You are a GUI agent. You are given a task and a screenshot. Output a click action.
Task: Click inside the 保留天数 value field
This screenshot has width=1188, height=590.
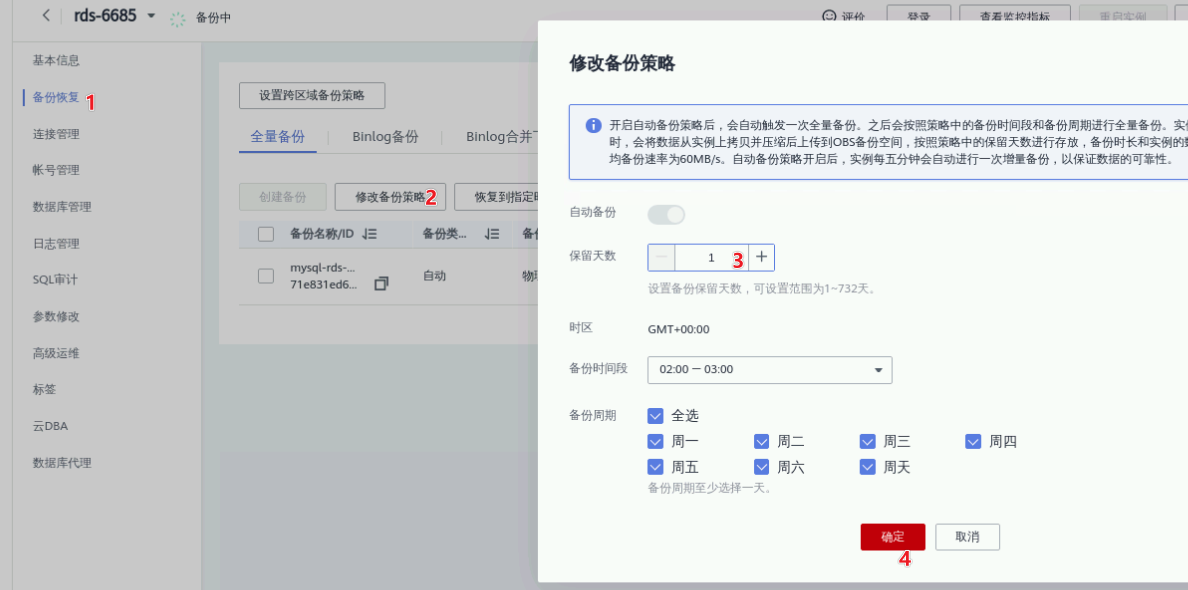tap(710, 257)
